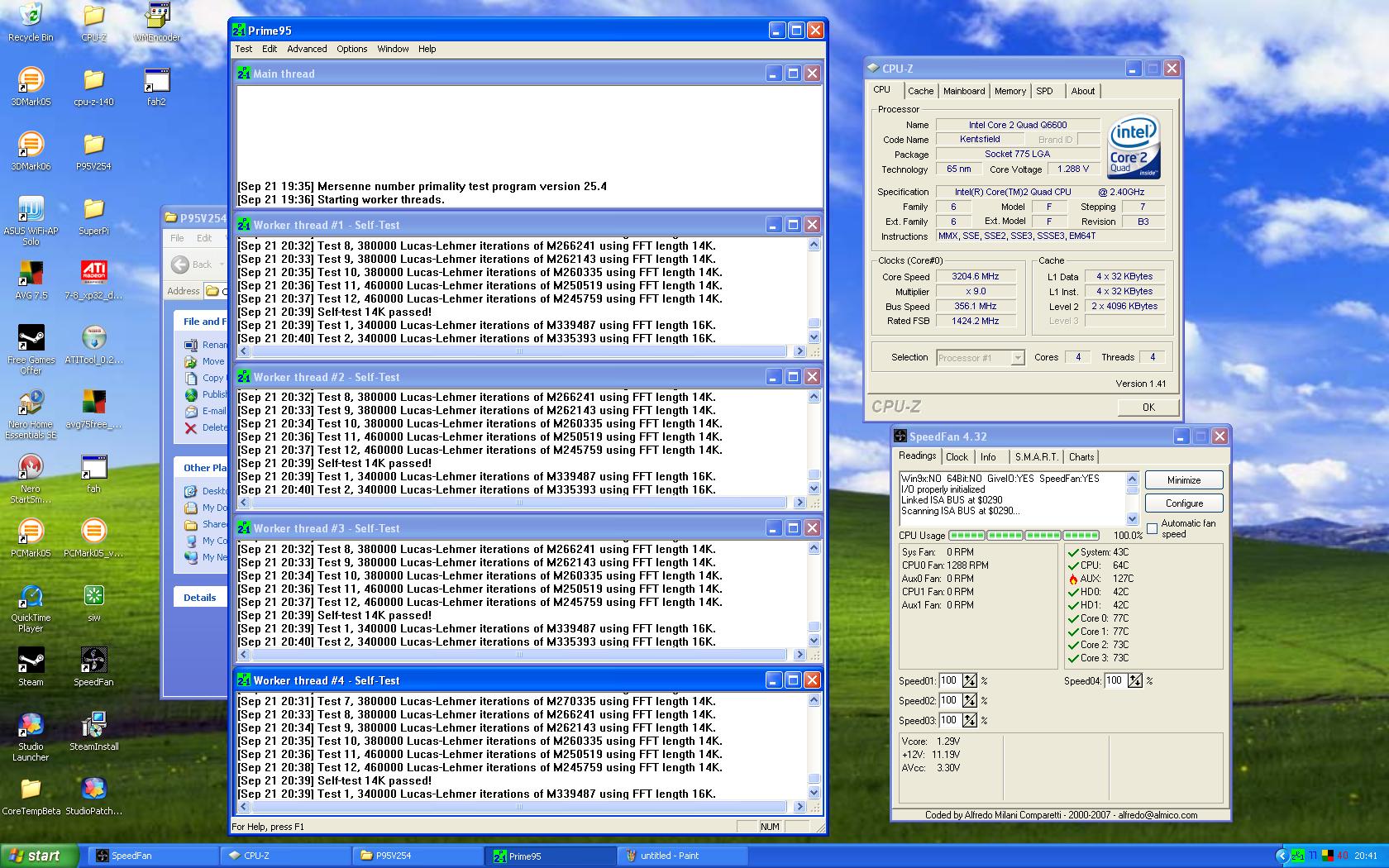Open the Advanced menu in Prime95
The image size is (1389, 868).
(307, 49)
